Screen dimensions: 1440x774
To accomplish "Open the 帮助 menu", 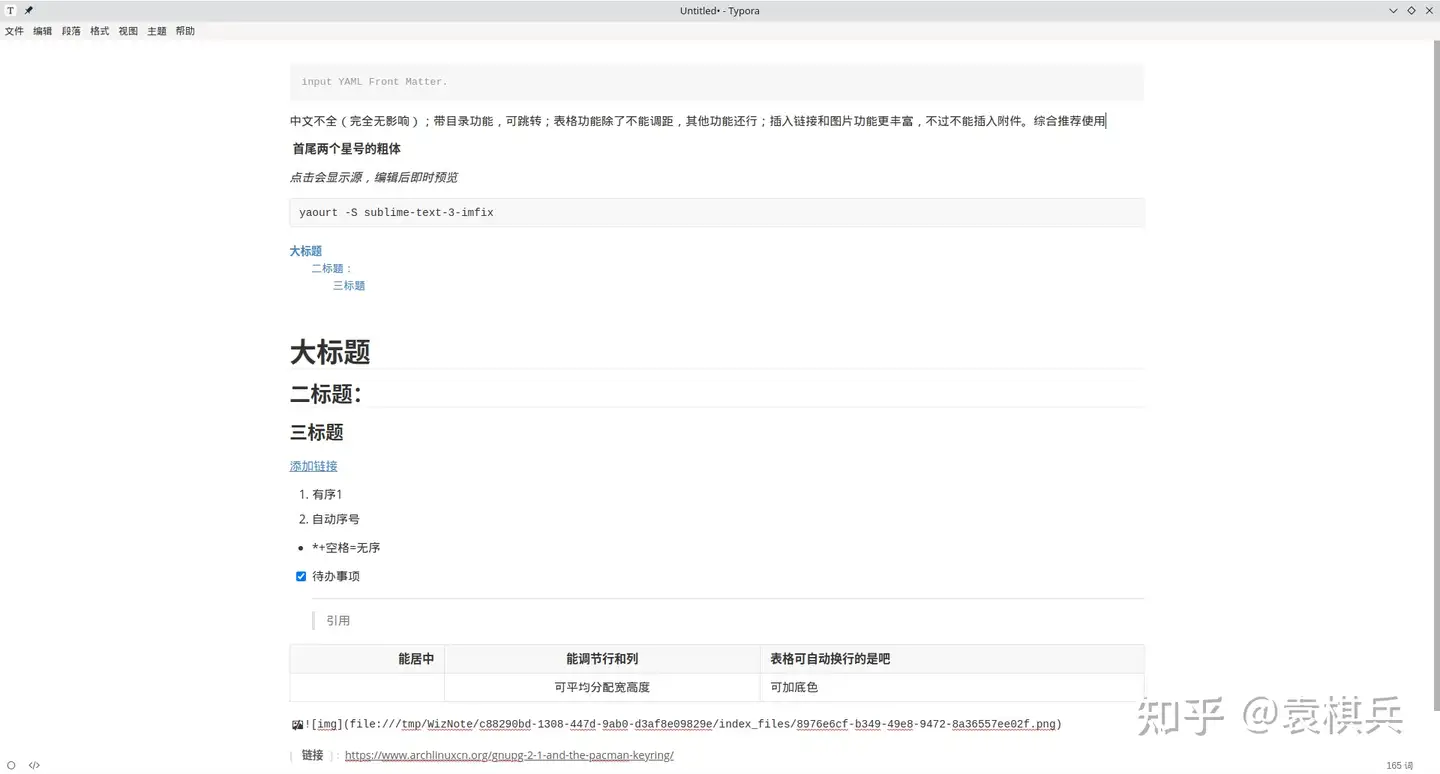I will 185,31.
